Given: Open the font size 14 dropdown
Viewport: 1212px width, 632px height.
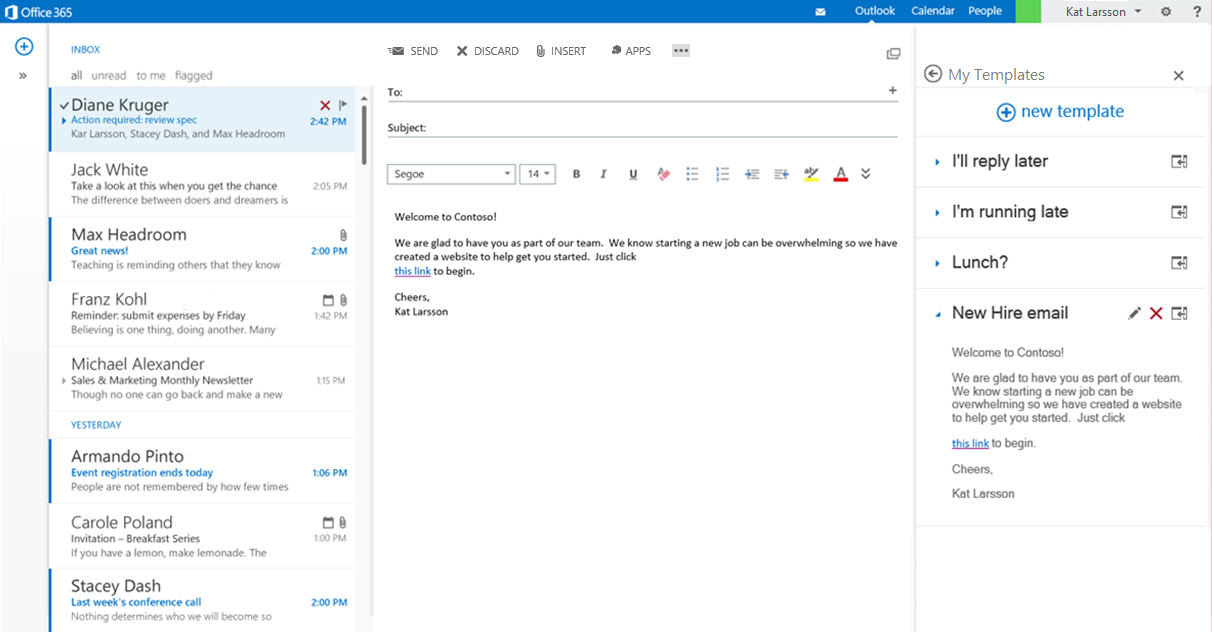Looking at the screenshot, I should [539, 174].
